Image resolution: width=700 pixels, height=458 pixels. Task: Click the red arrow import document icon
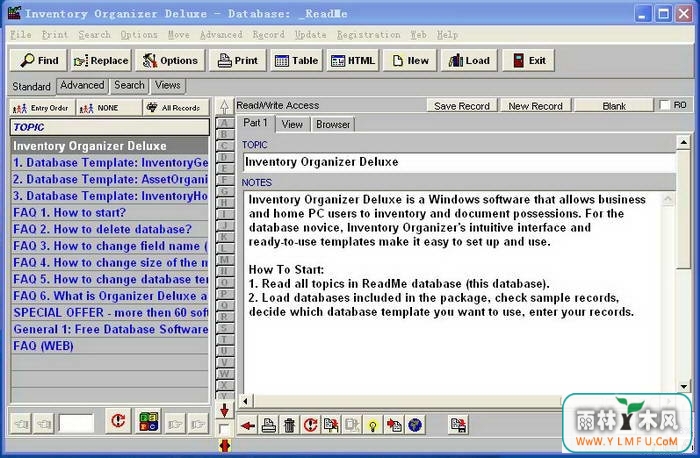click(394, 425)
